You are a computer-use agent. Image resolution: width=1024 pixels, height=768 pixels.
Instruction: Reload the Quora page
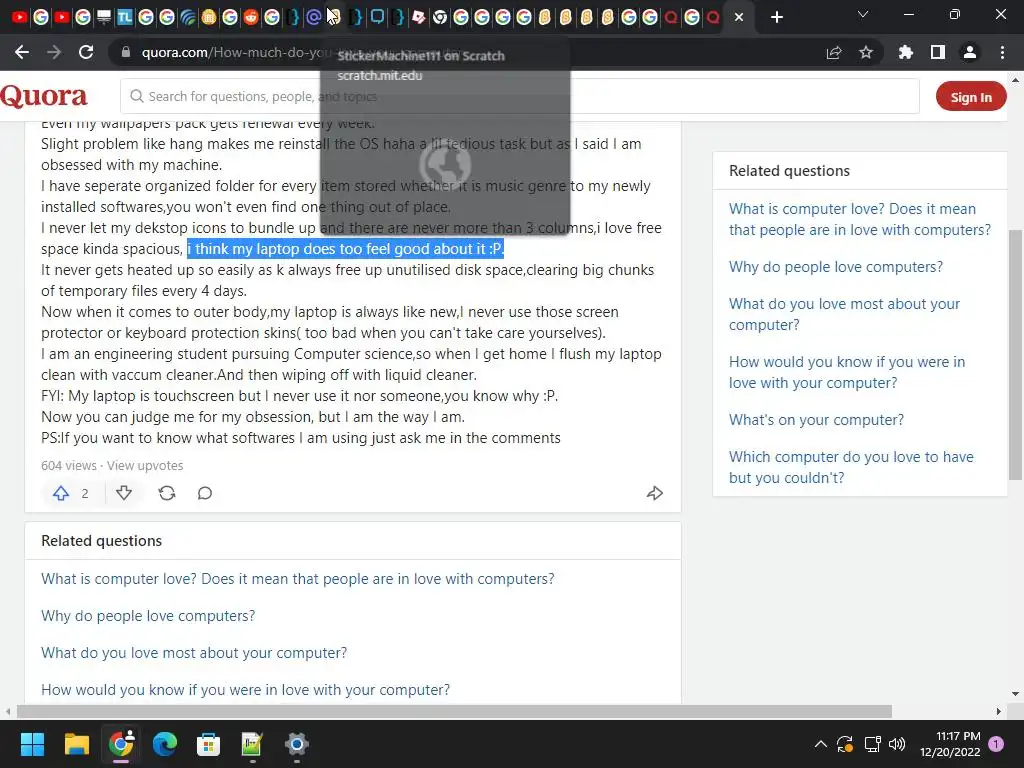click(86, 52)
